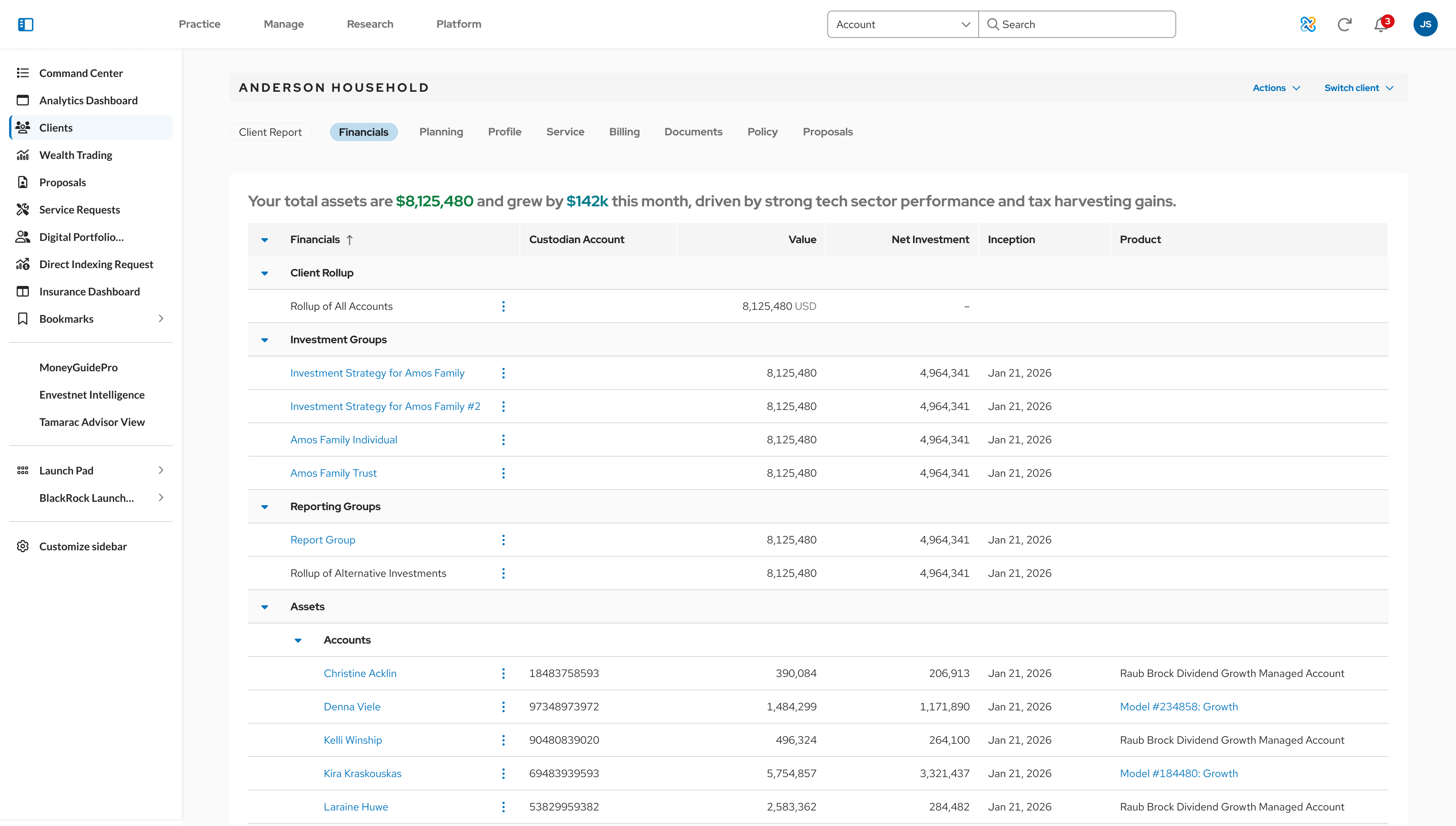Collapse the Assets section

[264, 607]
